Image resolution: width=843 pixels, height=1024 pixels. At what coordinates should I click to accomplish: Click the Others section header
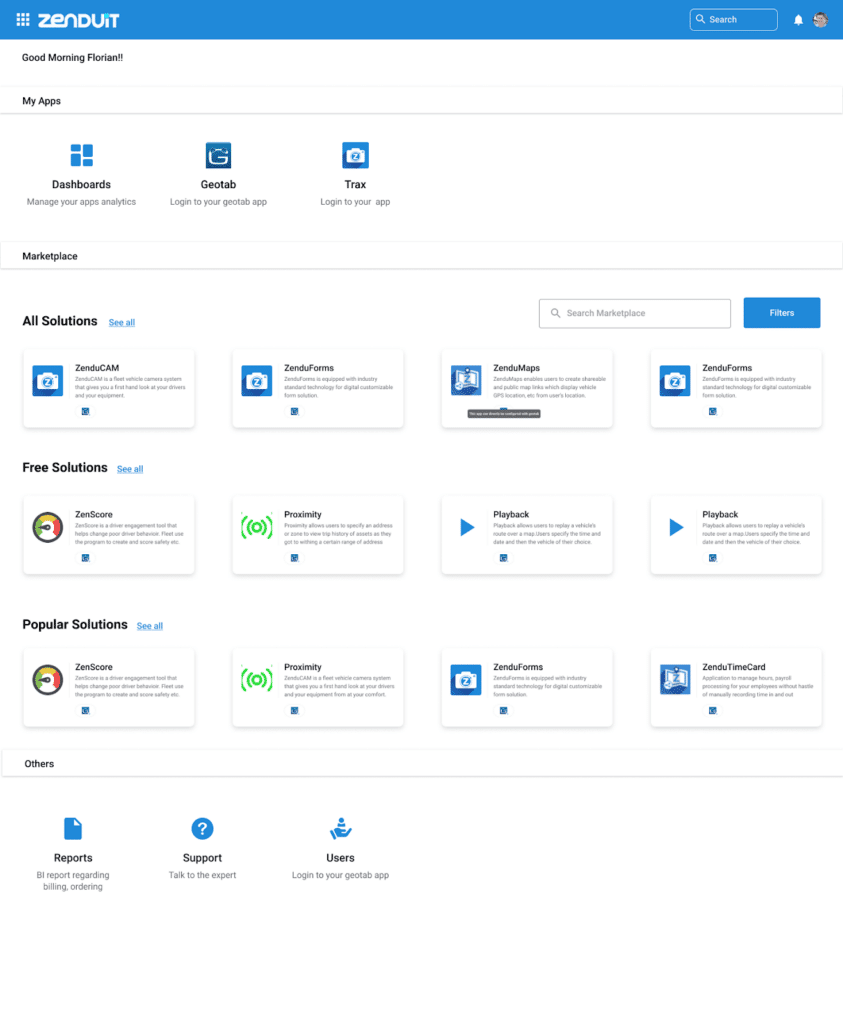421,763
